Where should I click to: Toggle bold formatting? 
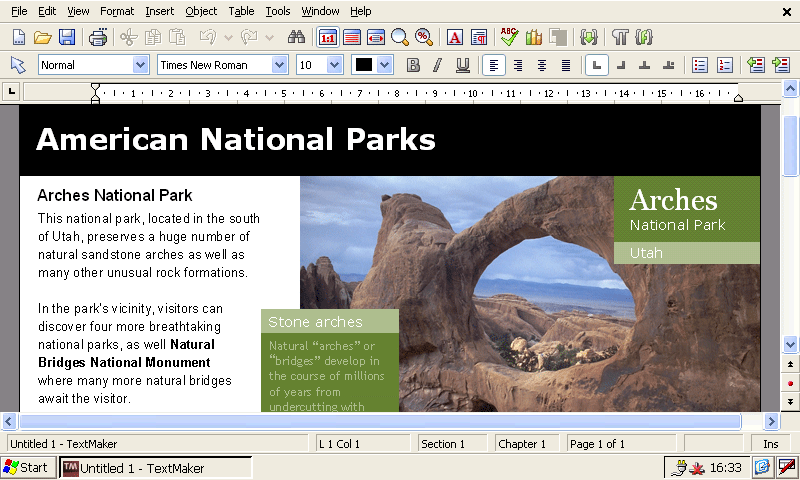pyautogui.click(x=413, y=65)
